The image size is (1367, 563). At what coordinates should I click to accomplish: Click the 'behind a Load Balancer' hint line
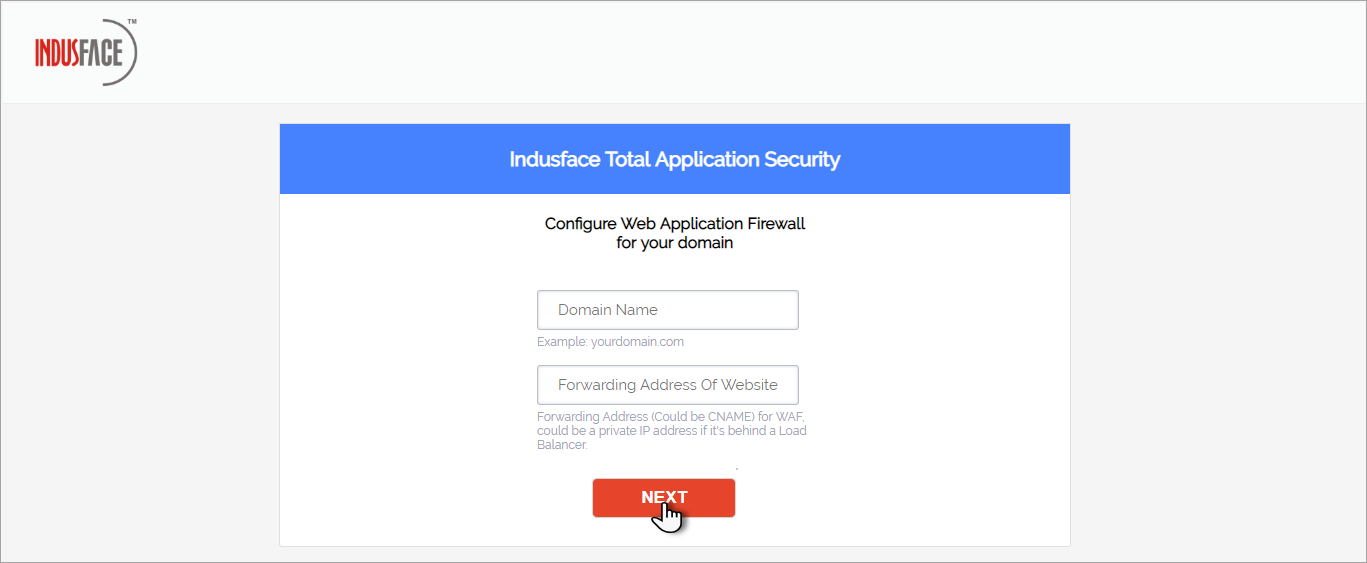(x=672, y=437)
